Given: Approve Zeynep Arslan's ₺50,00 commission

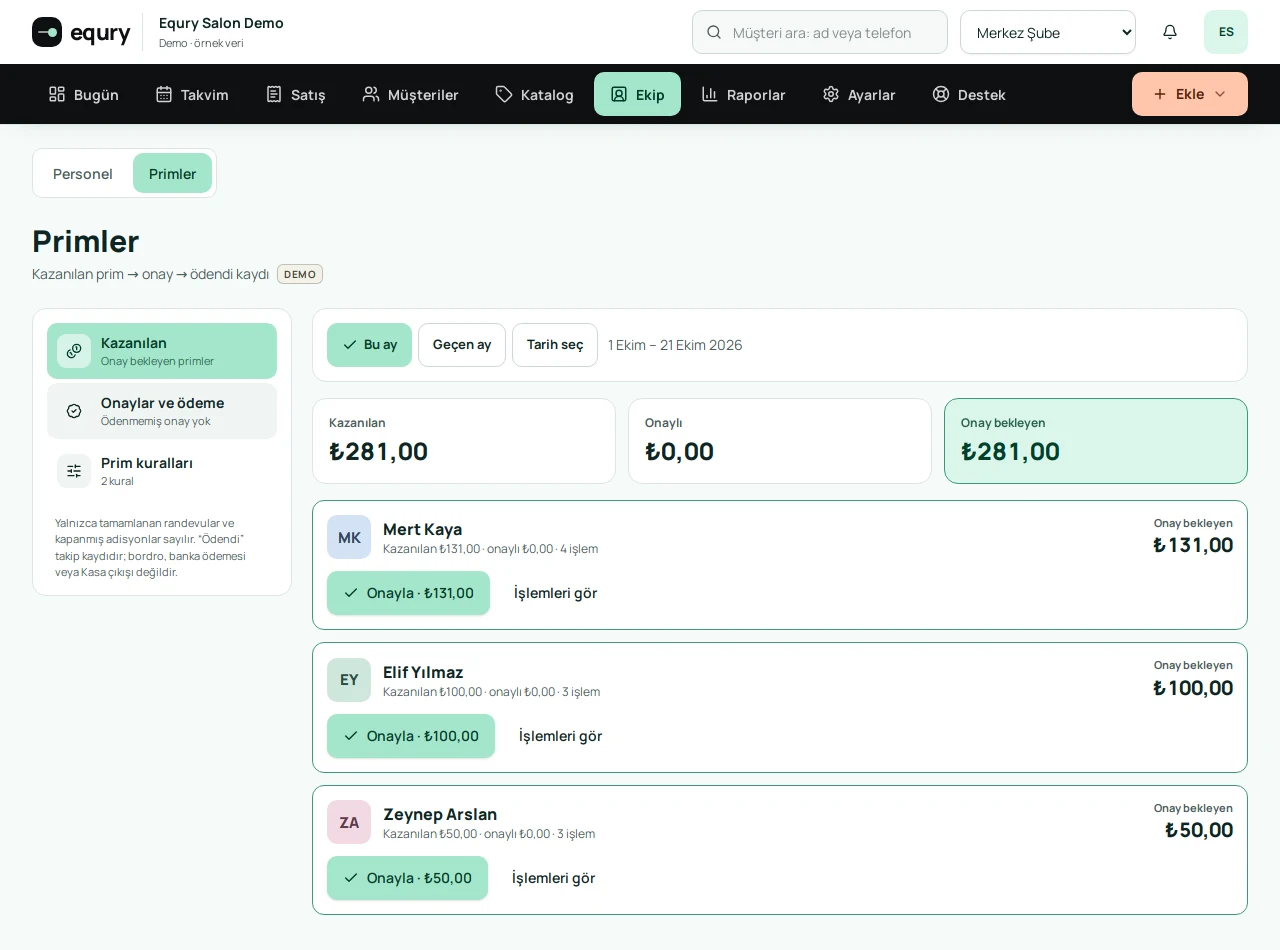Looking at the screenshot, I should point(407,878).
